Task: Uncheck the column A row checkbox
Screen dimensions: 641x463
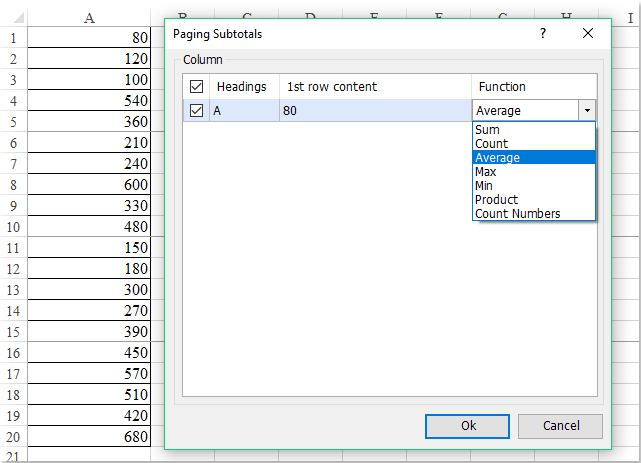Action: (196, 111)
